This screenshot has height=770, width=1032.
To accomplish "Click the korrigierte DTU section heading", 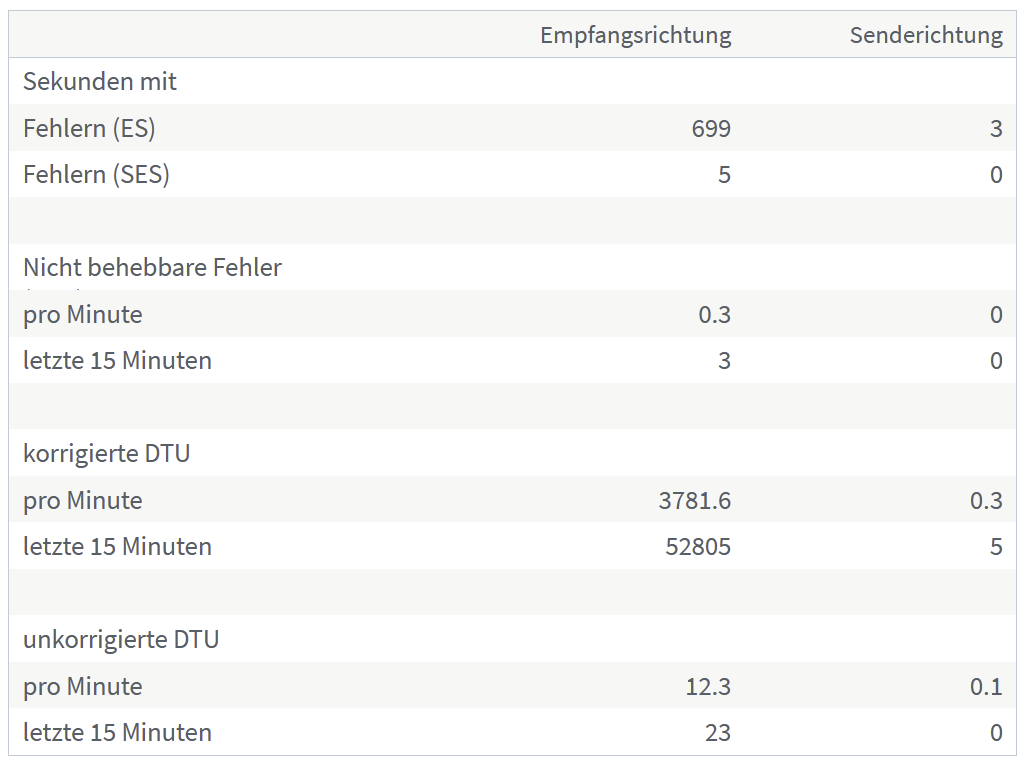I will (x=107, y=453).
